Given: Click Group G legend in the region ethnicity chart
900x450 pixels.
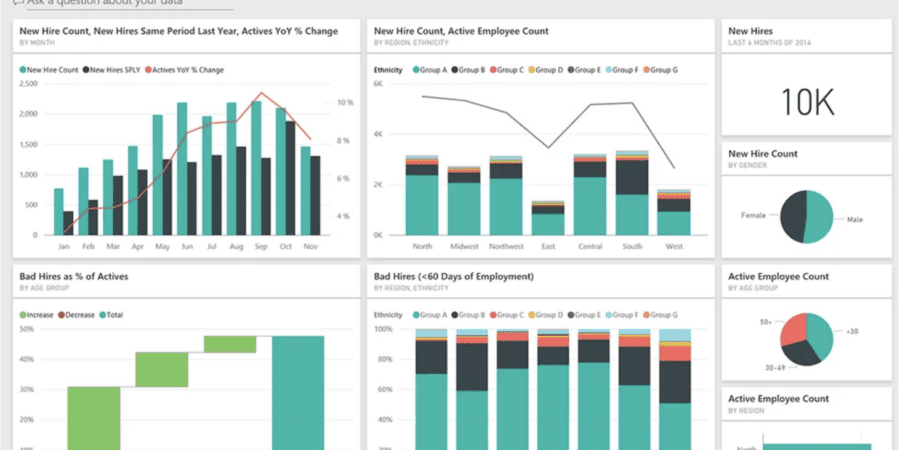Looking at the screenshot, I should [x=660, y=70].
